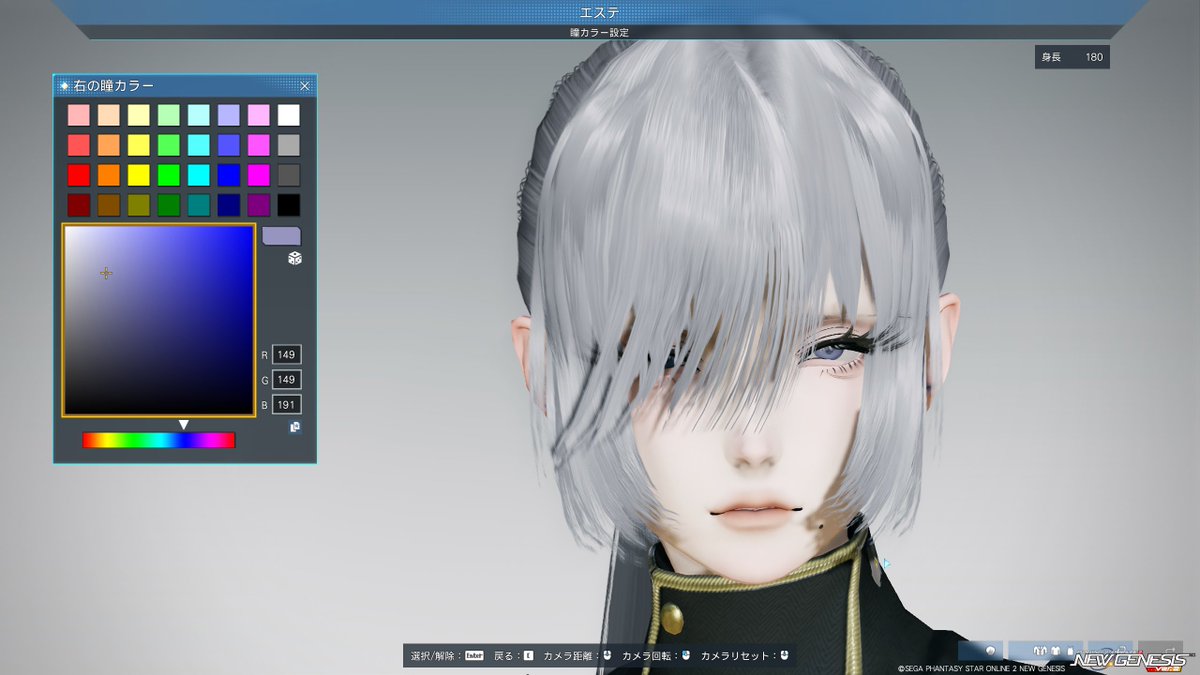Select the vivid orange swatch in third row
This screenshot has width=1200, height=675.
click(109, 175)
